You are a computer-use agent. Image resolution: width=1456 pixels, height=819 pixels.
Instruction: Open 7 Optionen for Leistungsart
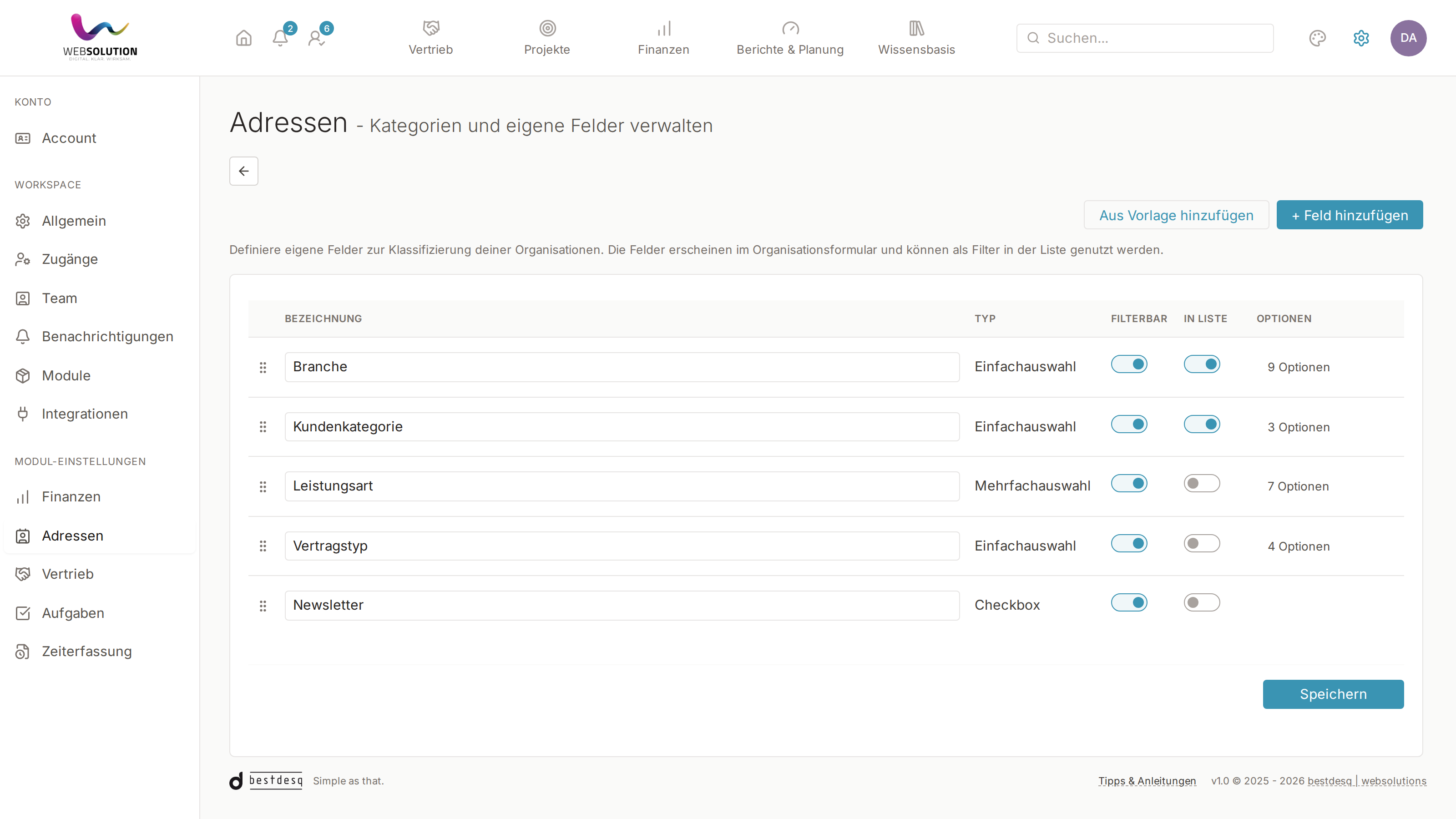point(1298,487)
